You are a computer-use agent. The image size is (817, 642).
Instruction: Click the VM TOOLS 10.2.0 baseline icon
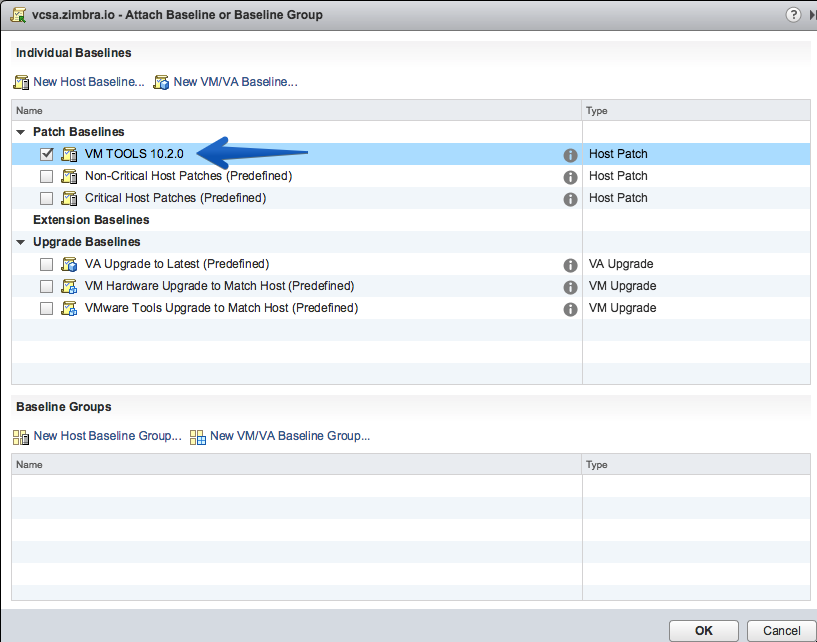[x=69, y=154]
